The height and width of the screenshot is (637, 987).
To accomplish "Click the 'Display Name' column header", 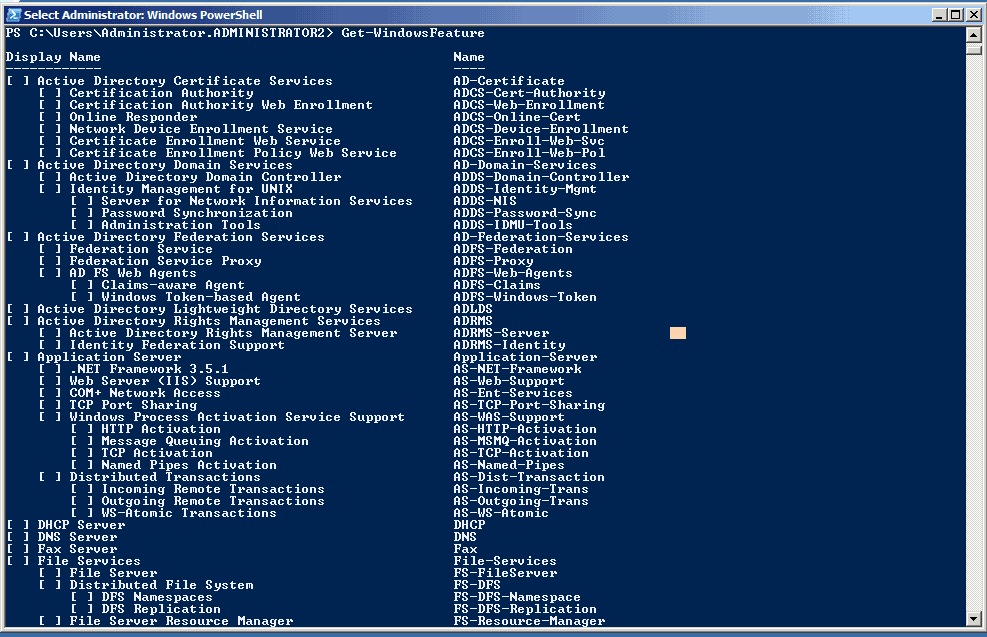I will (53, 57).
